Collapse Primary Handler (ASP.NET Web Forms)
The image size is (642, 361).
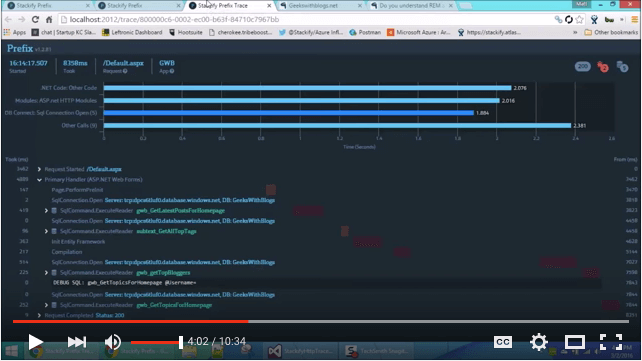tap(39, 180)
